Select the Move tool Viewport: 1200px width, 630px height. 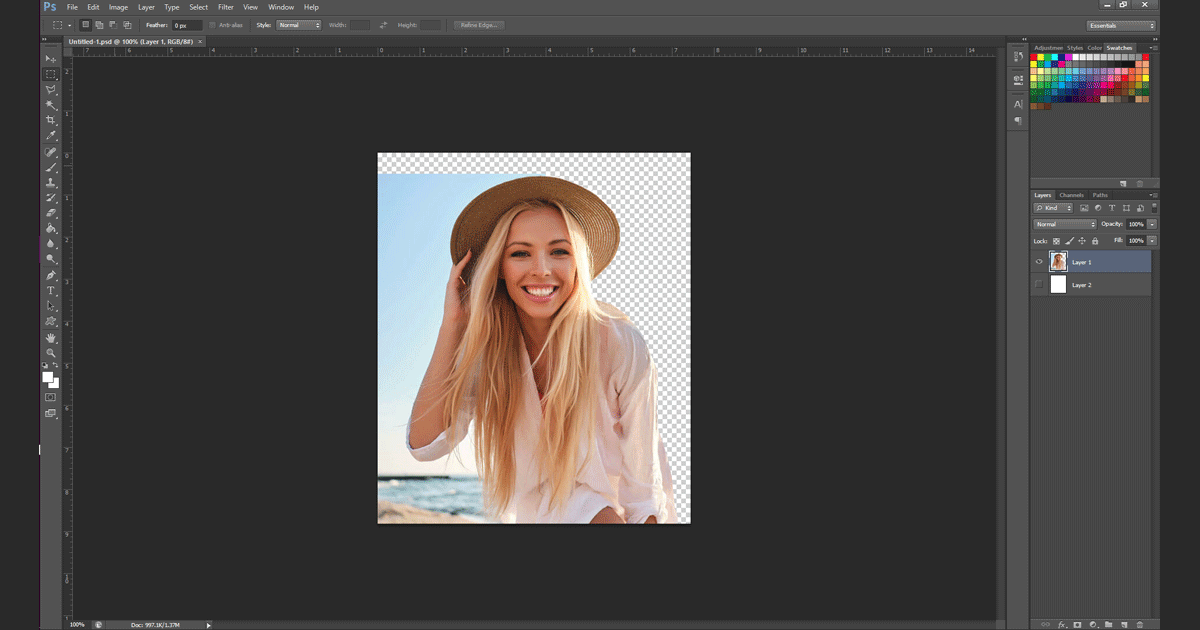click(51, 59)
